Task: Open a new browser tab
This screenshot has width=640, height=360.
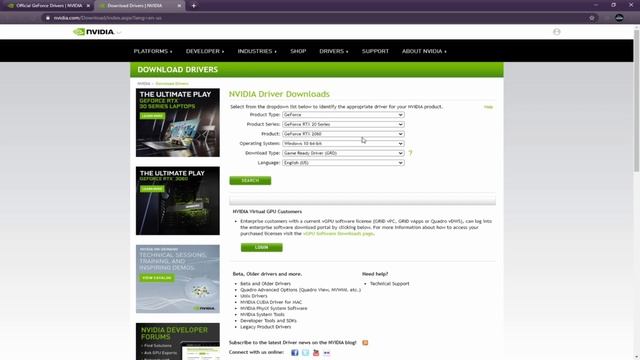Action: tap(194, 6)
